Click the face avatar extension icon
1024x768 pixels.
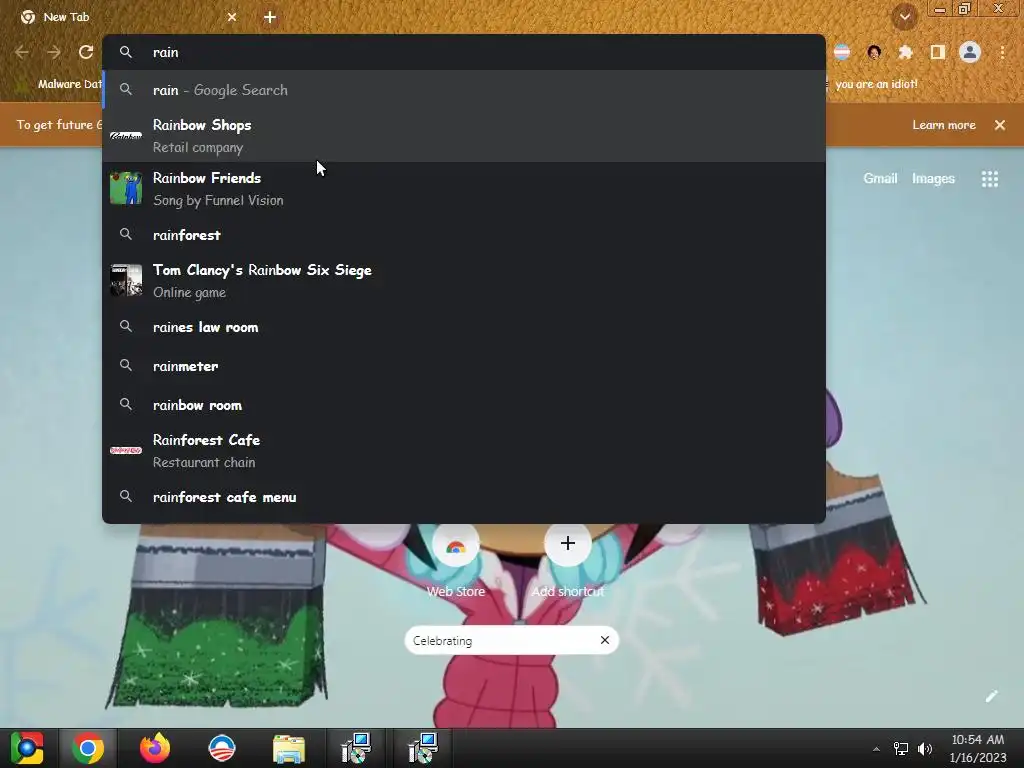874,52
